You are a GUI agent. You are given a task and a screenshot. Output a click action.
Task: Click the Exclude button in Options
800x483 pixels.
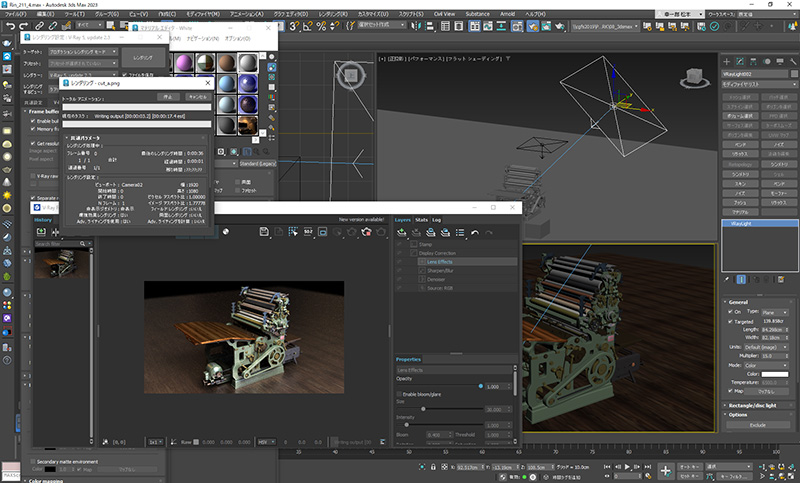point(758,425)
